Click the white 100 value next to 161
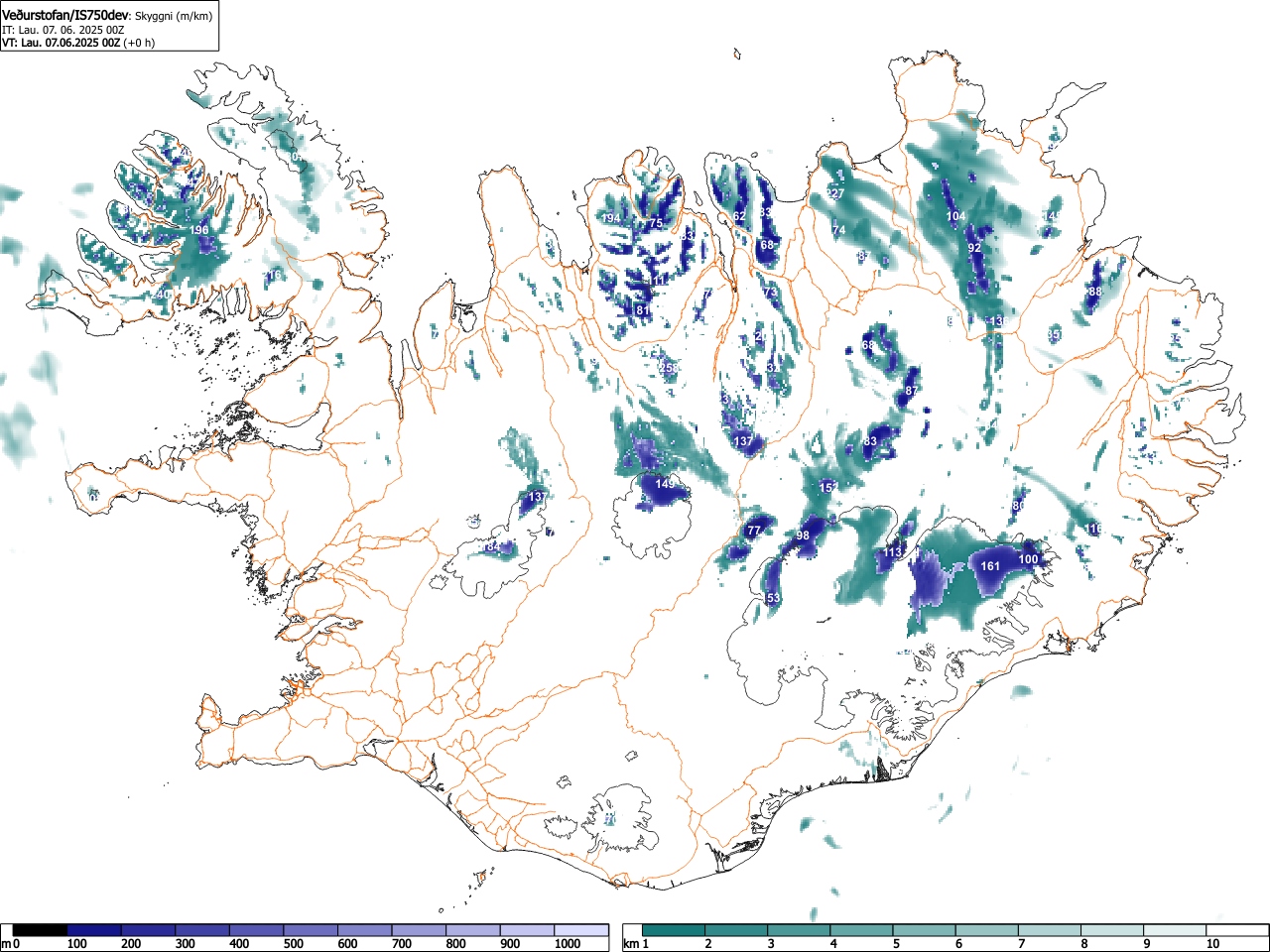The image size is (1270, 952). pos(1029,559)
